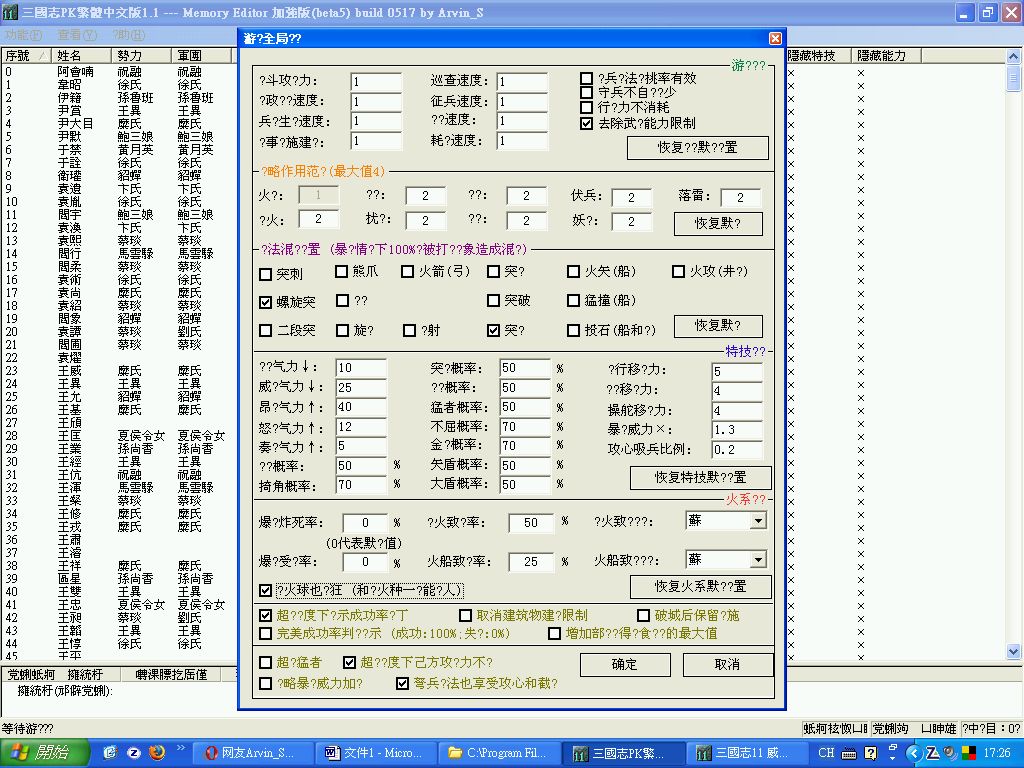The width and height of the screenshot is (1024, 768).
Task: Click the 确定 button
Action: point(624,664)
